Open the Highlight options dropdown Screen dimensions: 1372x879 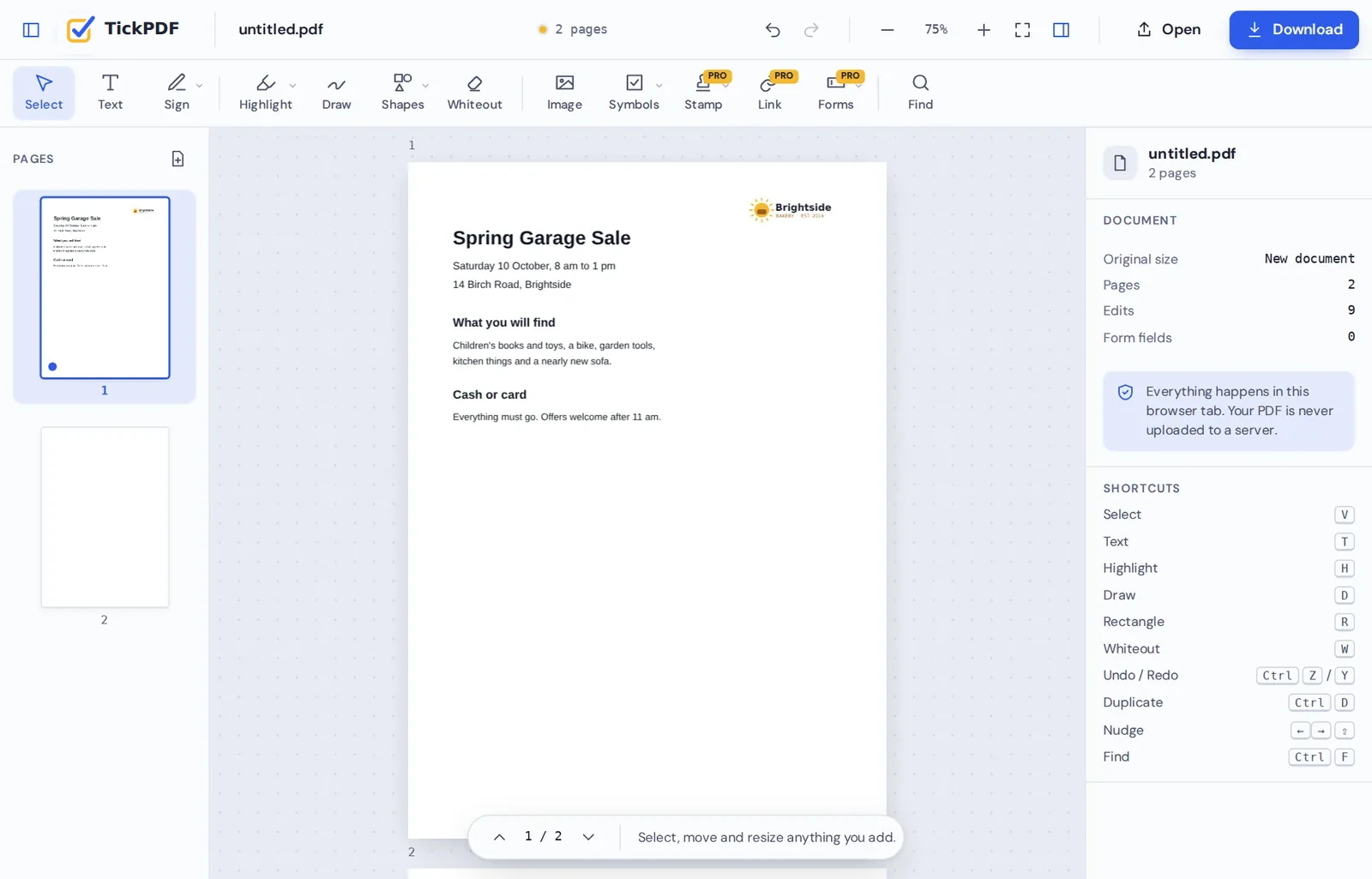pyautogui.click(x=292, y=86)
